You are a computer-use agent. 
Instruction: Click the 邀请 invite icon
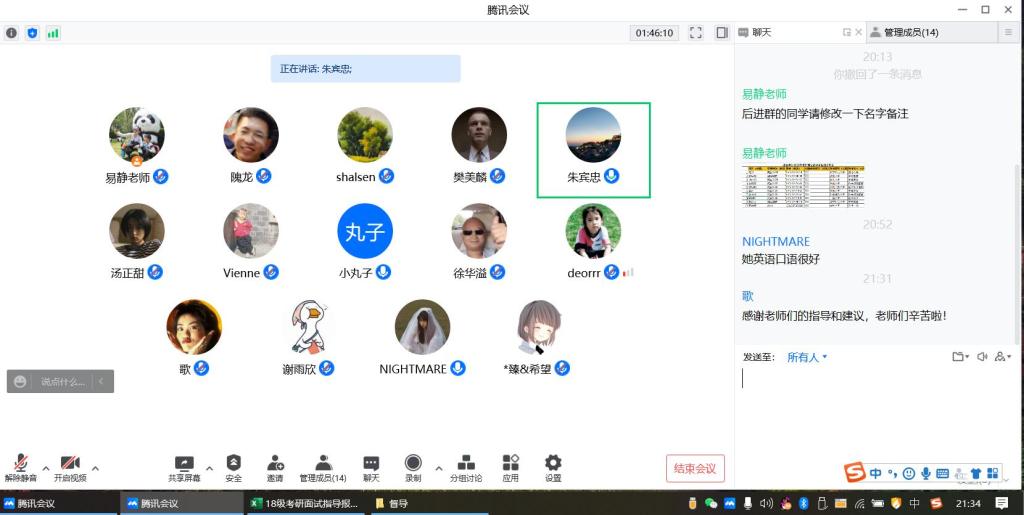[275, 463]
